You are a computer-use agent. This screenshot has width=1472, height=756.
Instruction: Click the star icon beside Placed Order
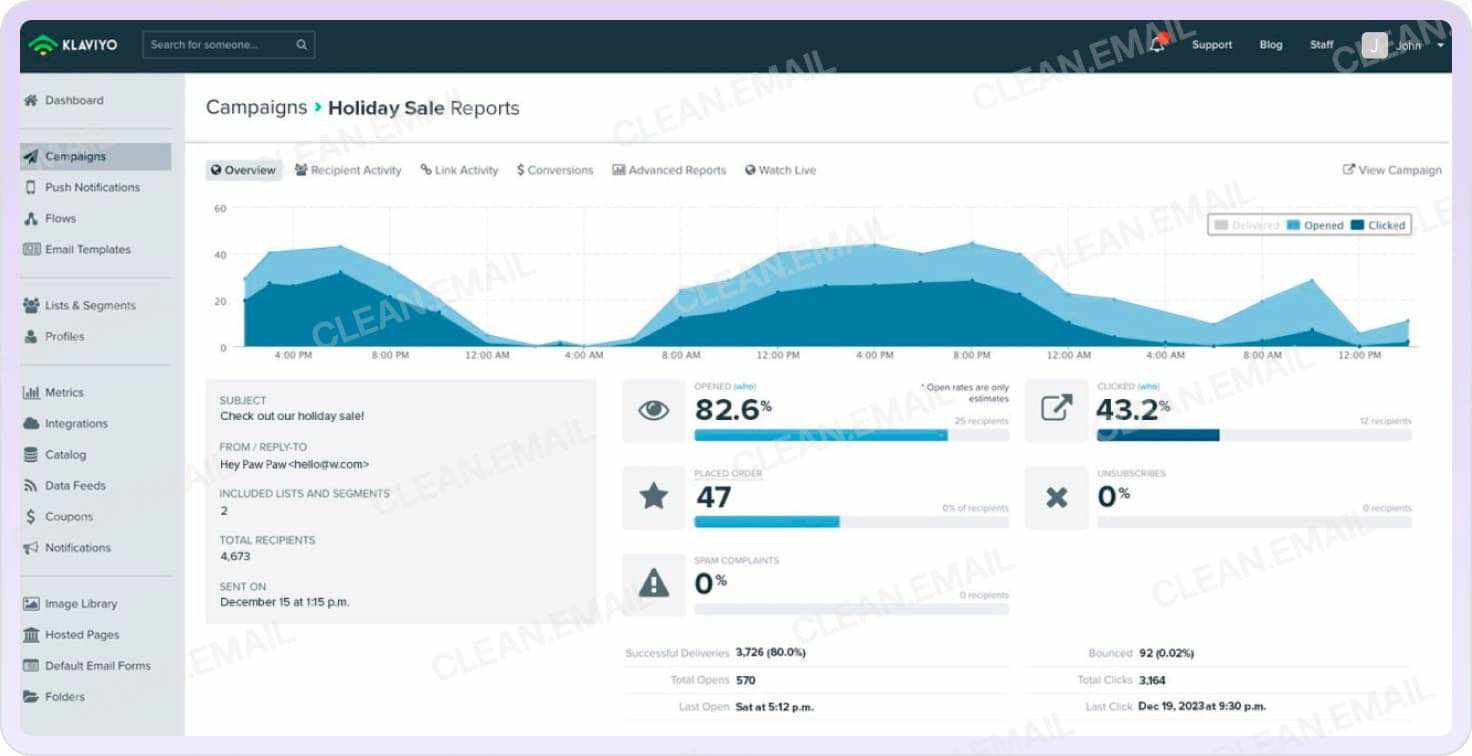point(653,497)
